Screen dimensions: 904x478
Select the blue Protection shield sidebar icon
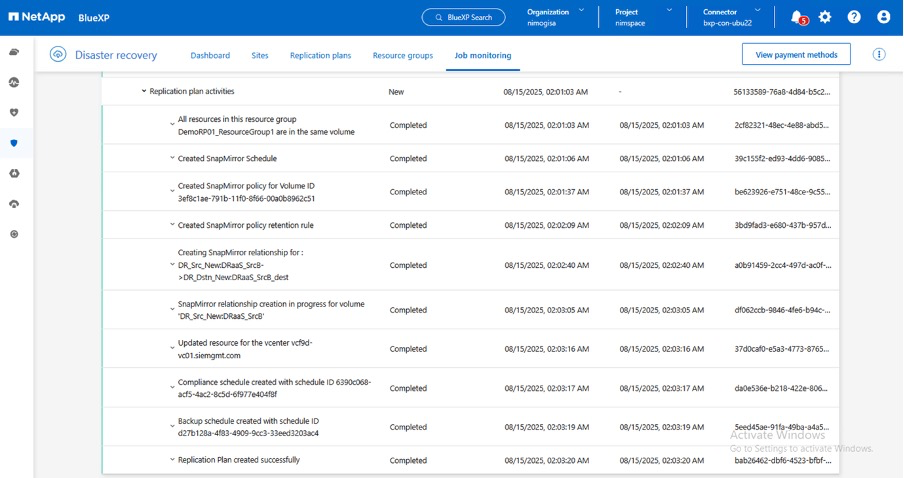click(14, 143)
